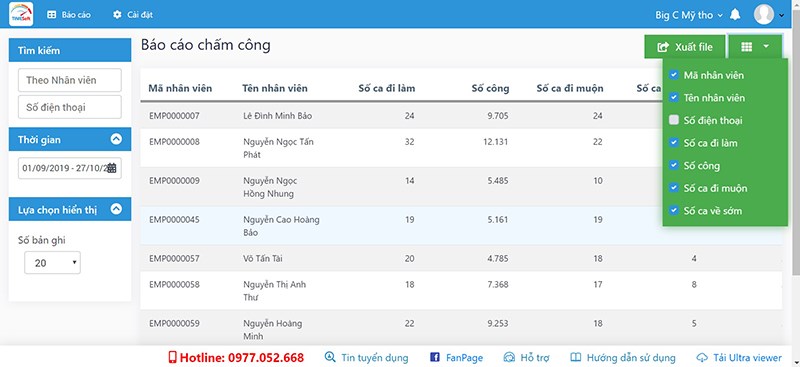Viewport: 800px width, 367px height.
Task: Click the name Võ Tấn Tài
Action: pyautogui.click(x=263, y=259)
